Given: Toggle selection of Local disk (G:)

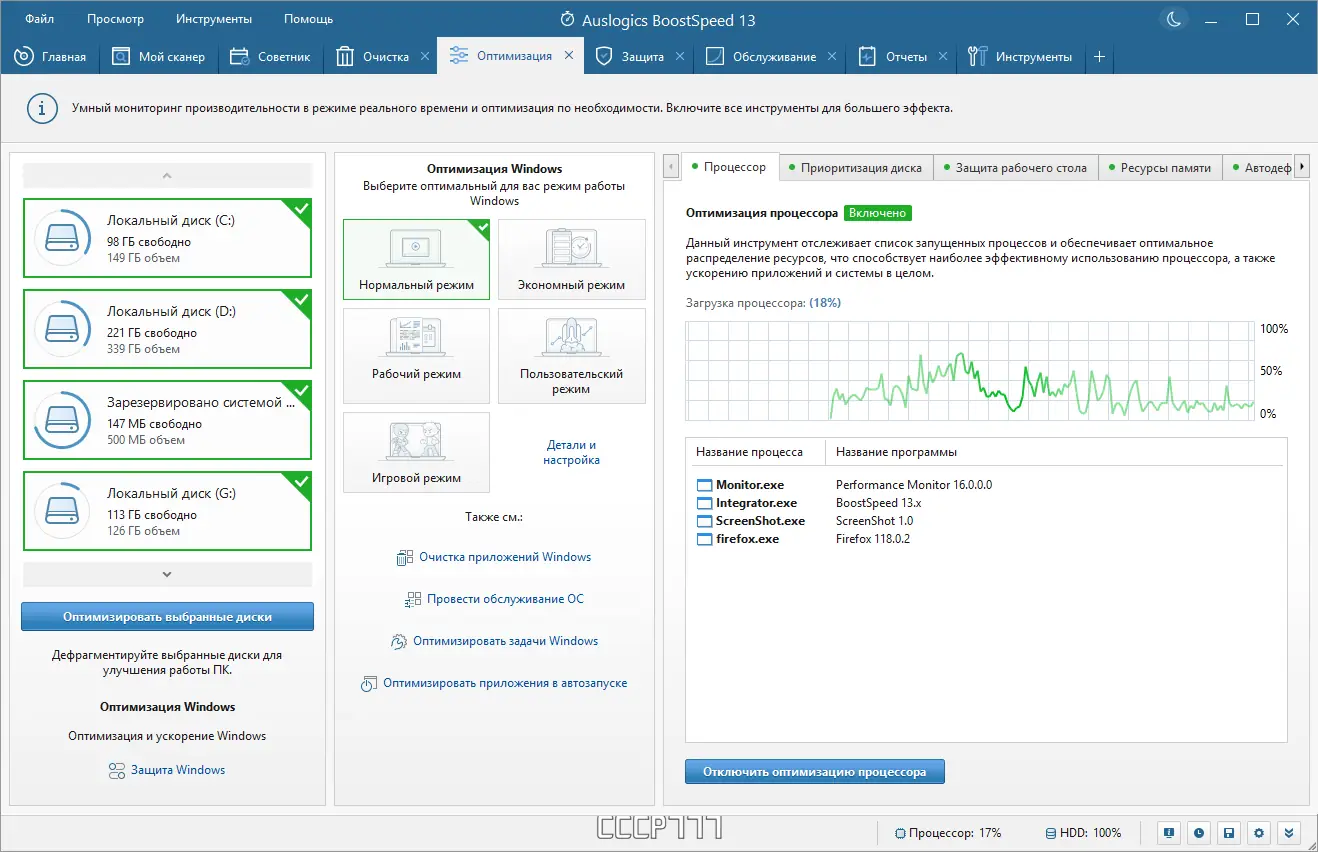Looking at the screenshot, I should (167, 511).
